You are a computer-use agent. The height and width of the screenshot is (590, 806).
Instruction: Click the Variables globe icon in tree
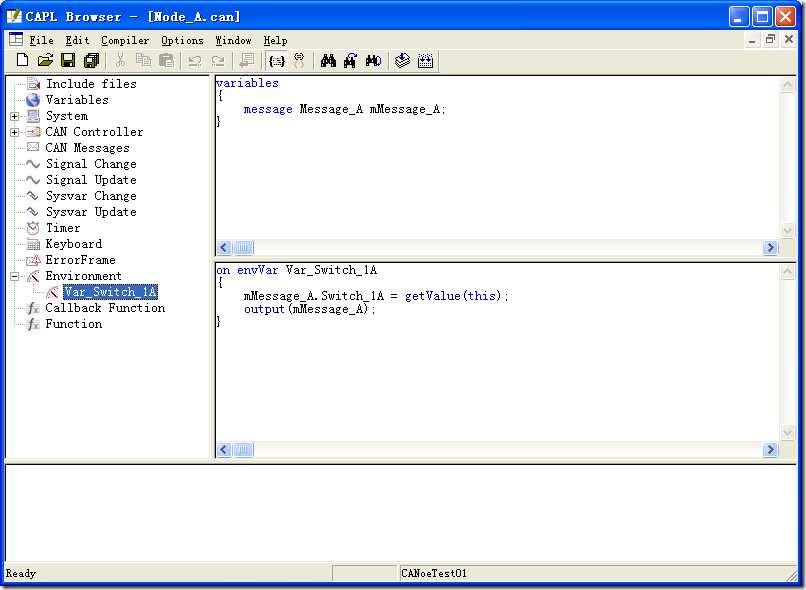coord(33,100)
